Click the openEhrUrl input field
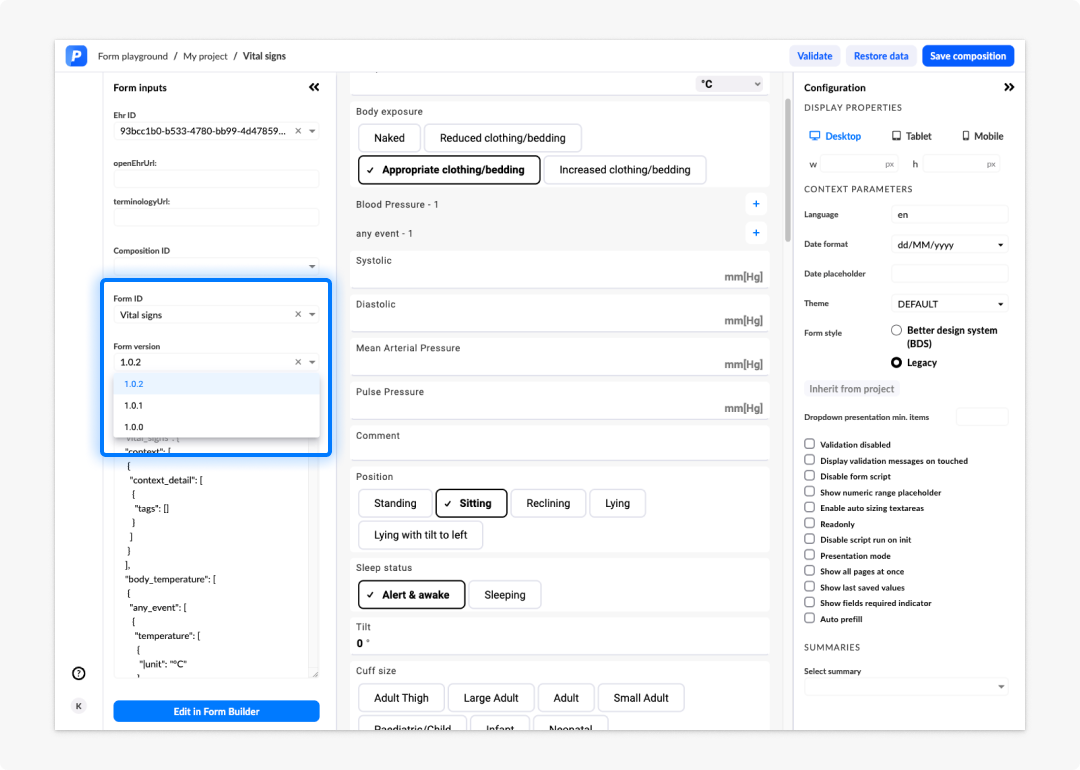The image size is (1080, 770). pos(216,178)
